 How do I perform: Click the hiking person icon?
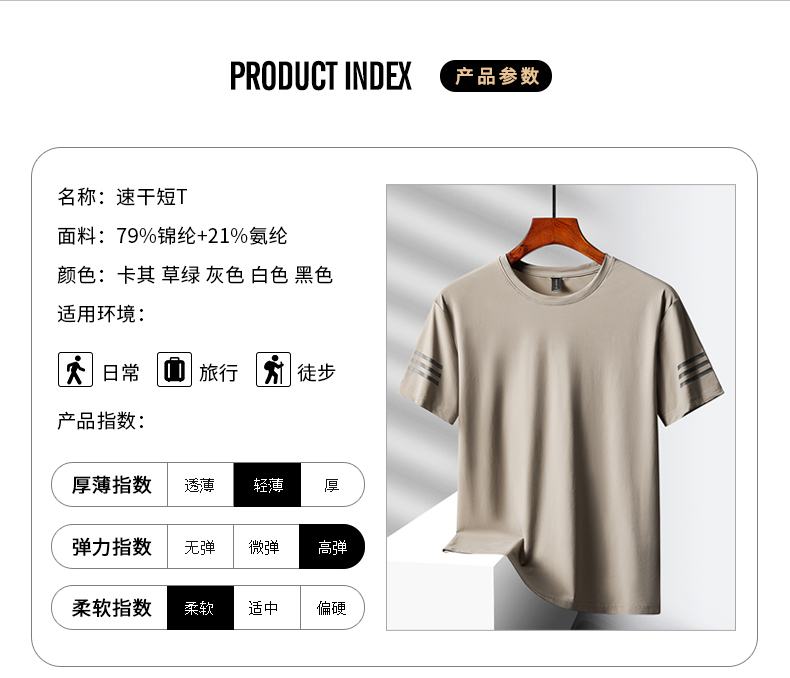point(273,370)
